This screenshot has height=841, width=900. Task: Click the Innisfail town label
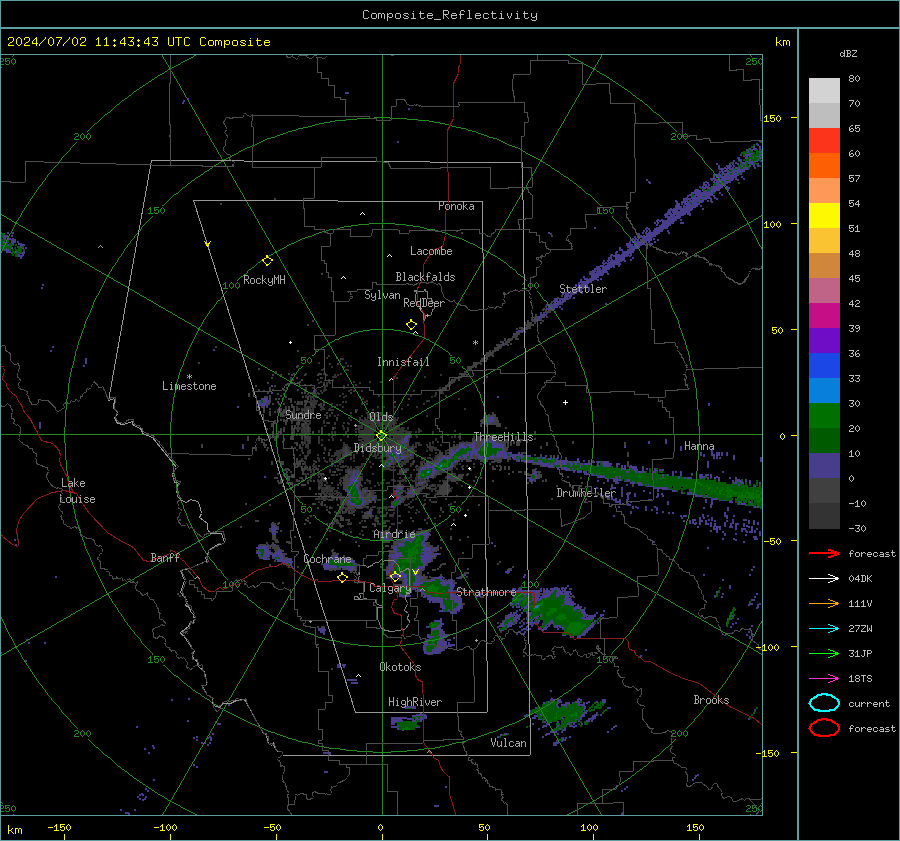click(x=403, y=362)
